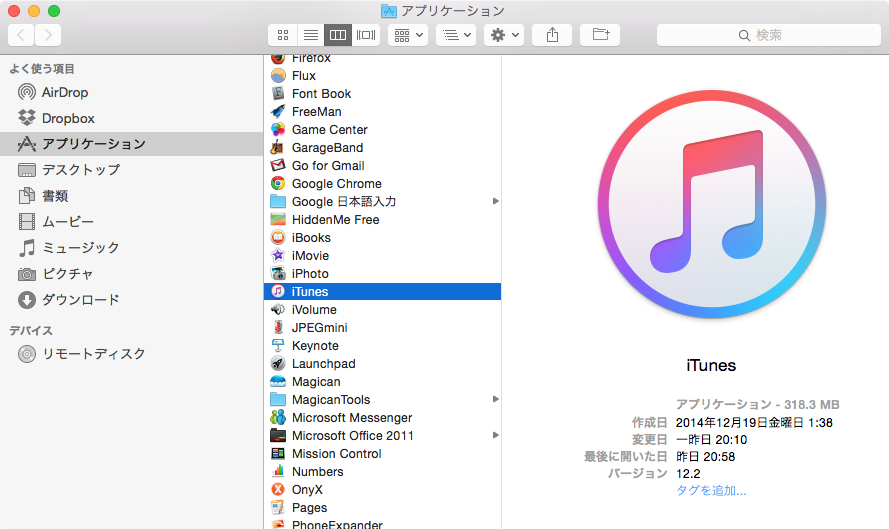Click the JPEGmini app icon

click(x=278, y=328)
